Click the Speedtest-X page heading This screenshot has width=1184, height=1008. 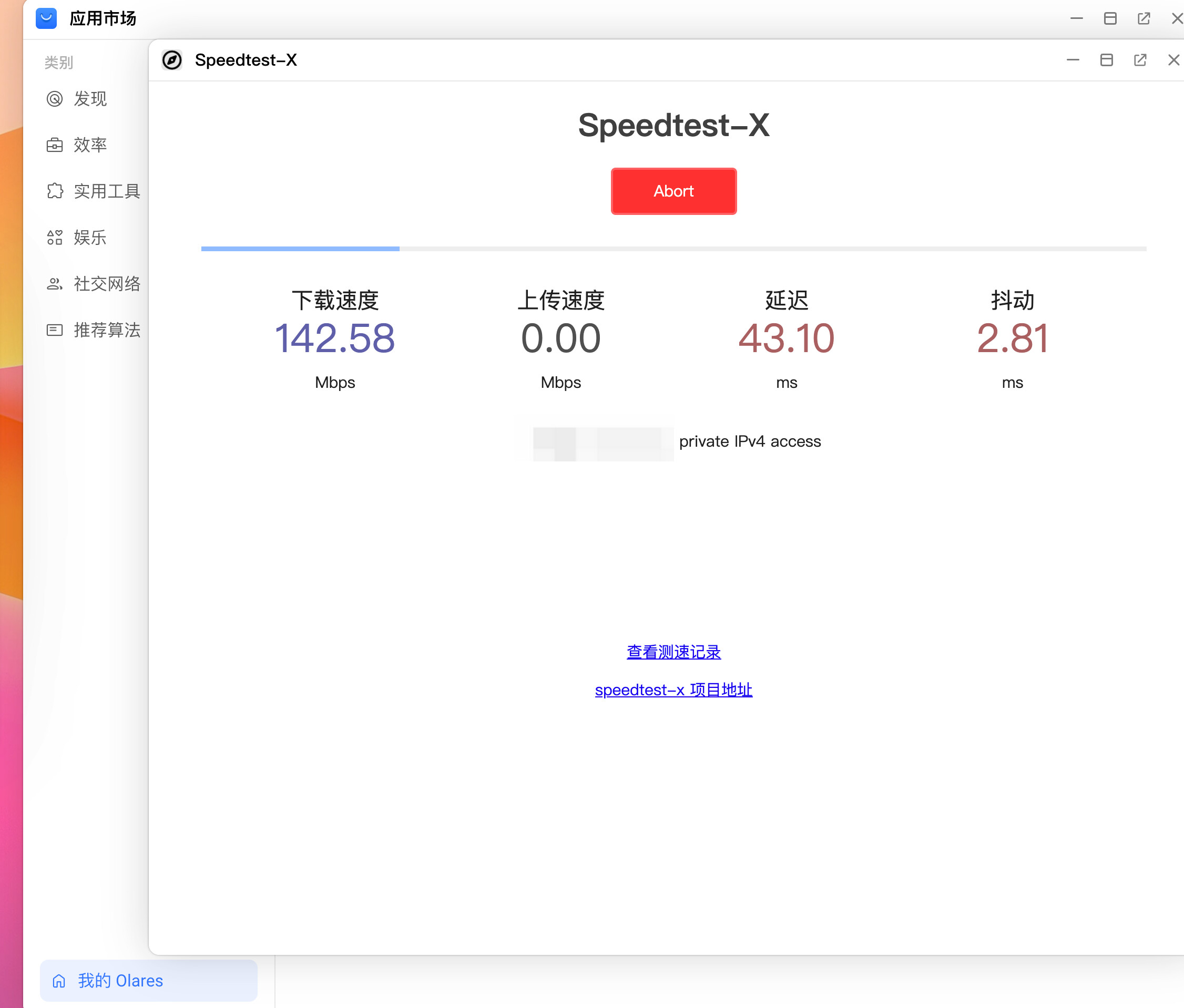click(x=673, y=125)
